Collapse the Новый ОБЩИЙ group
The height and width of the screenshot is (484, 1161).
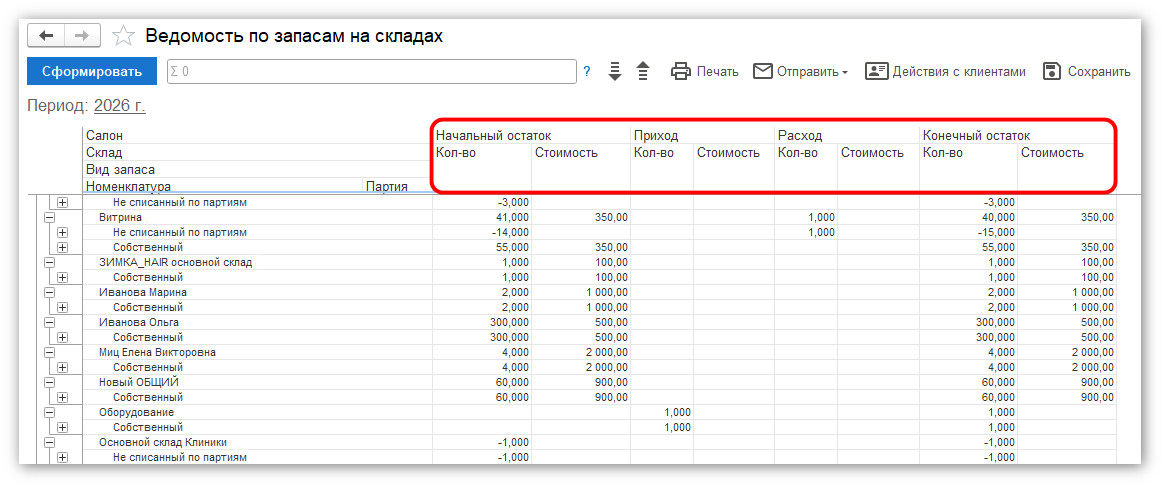click(x=50, y=382)
